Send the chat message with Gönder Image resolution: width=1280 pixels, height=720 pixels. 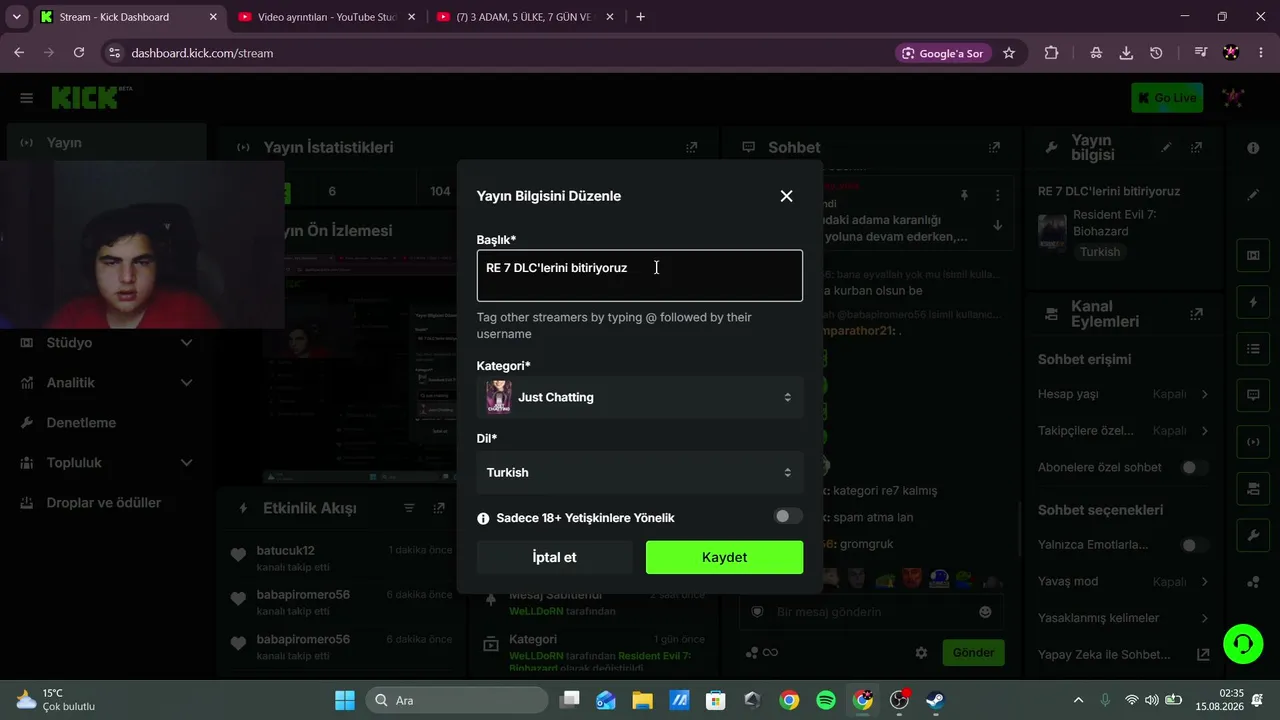973,653
